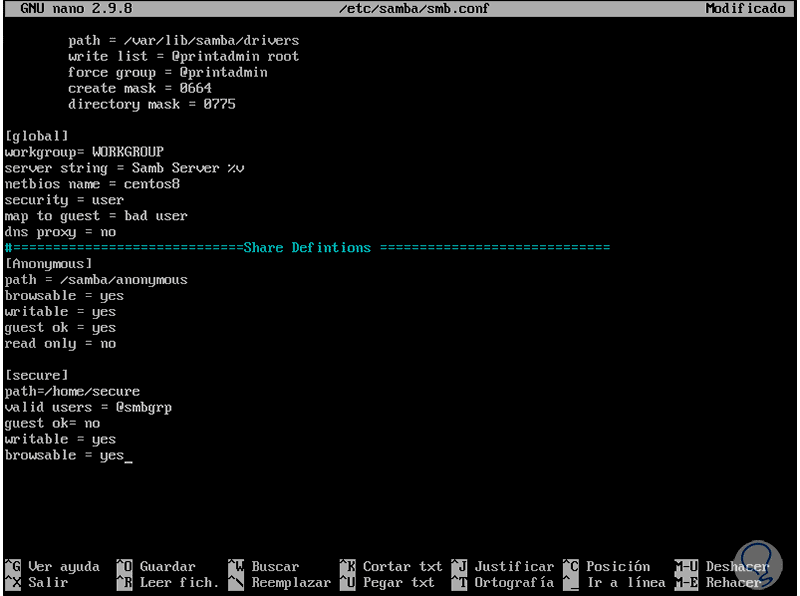Viewport: 800px width, 596px height.
Task: Place cursor on directory mask = 0775 line
Action: tap(152, 104)
